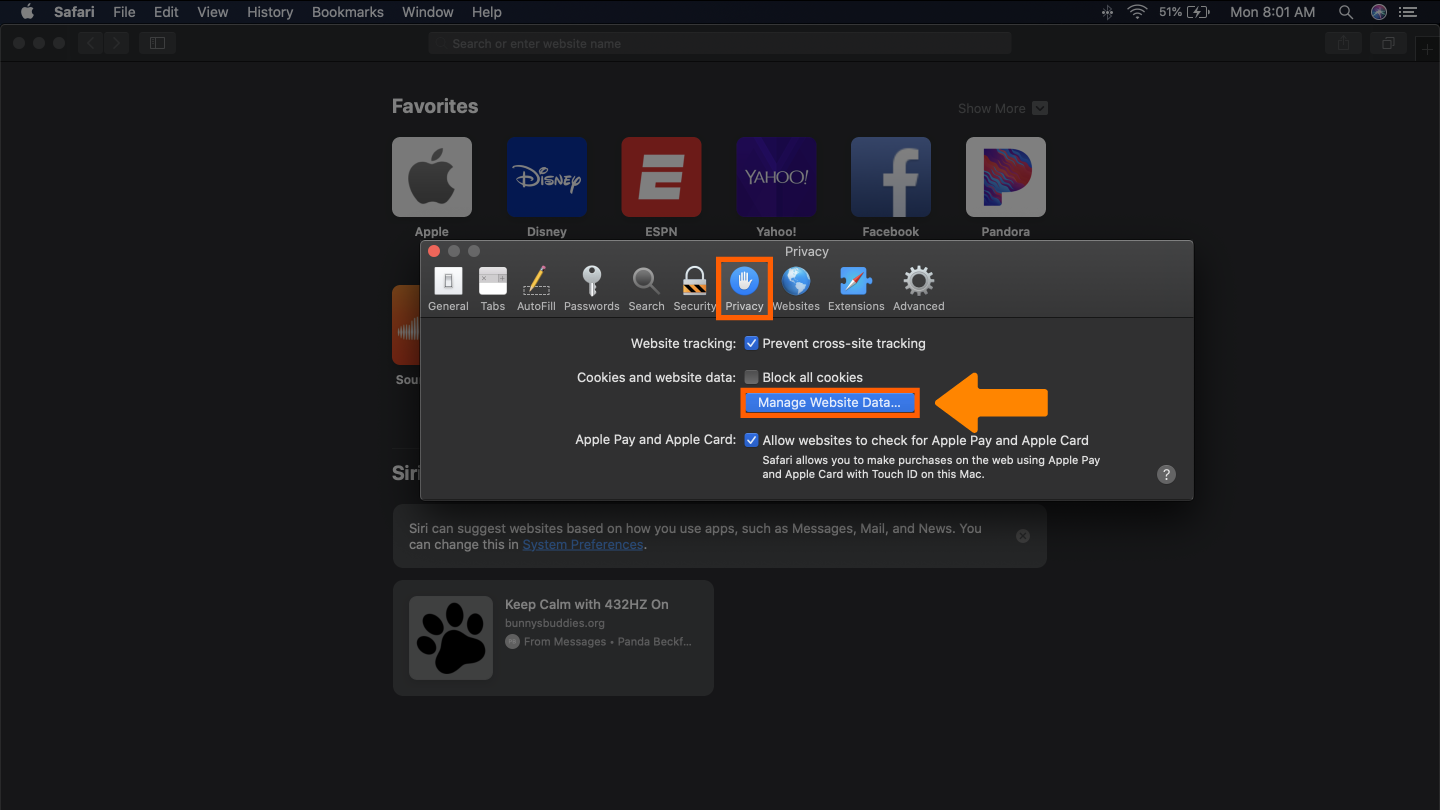Expand Show More favorites chevron
The height and width of the screenshot is (810, 1440).
[x=1040, y=108]
